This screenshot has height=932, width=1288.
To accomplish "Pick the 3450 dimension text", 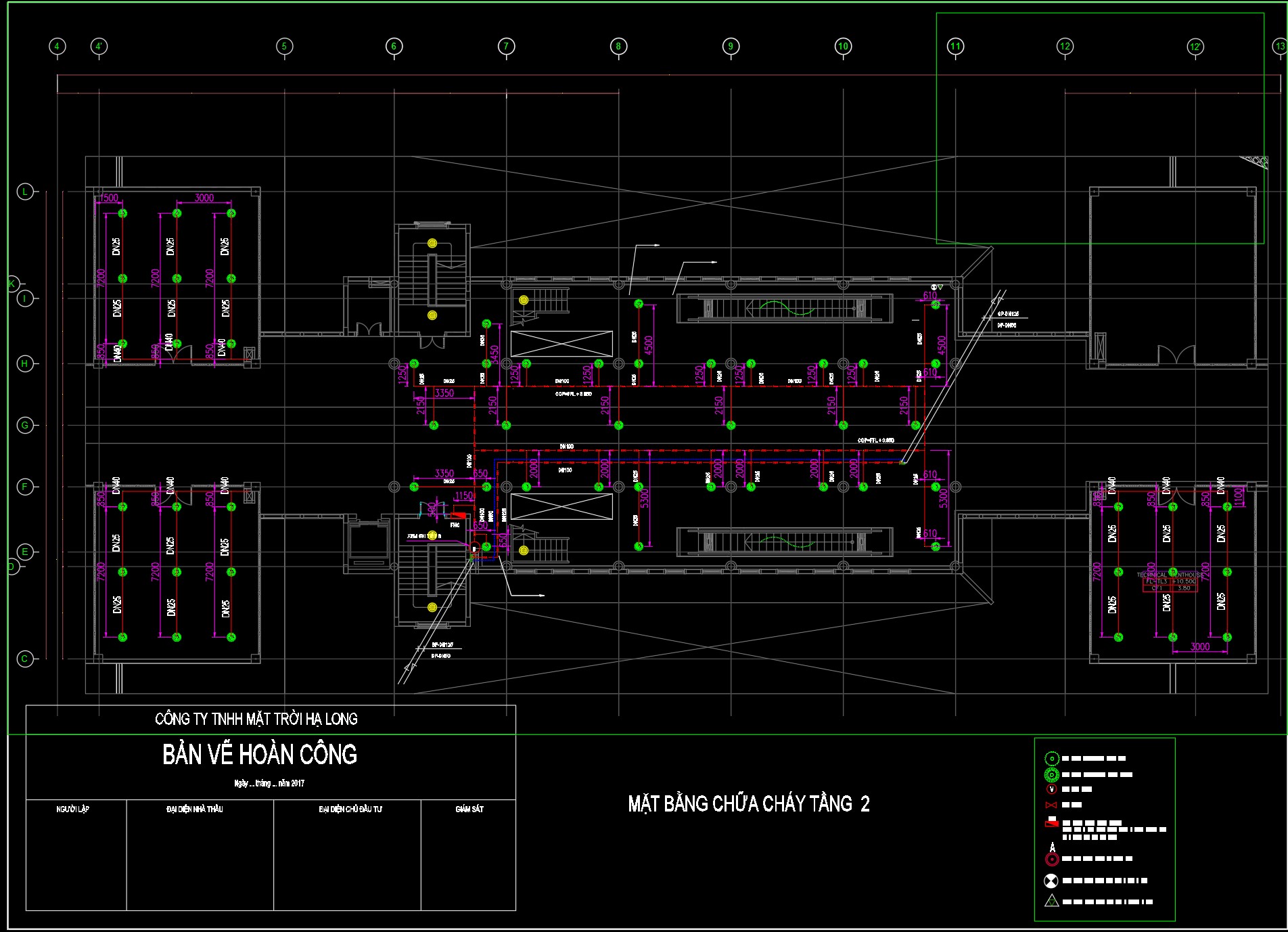I will point(494,355).
